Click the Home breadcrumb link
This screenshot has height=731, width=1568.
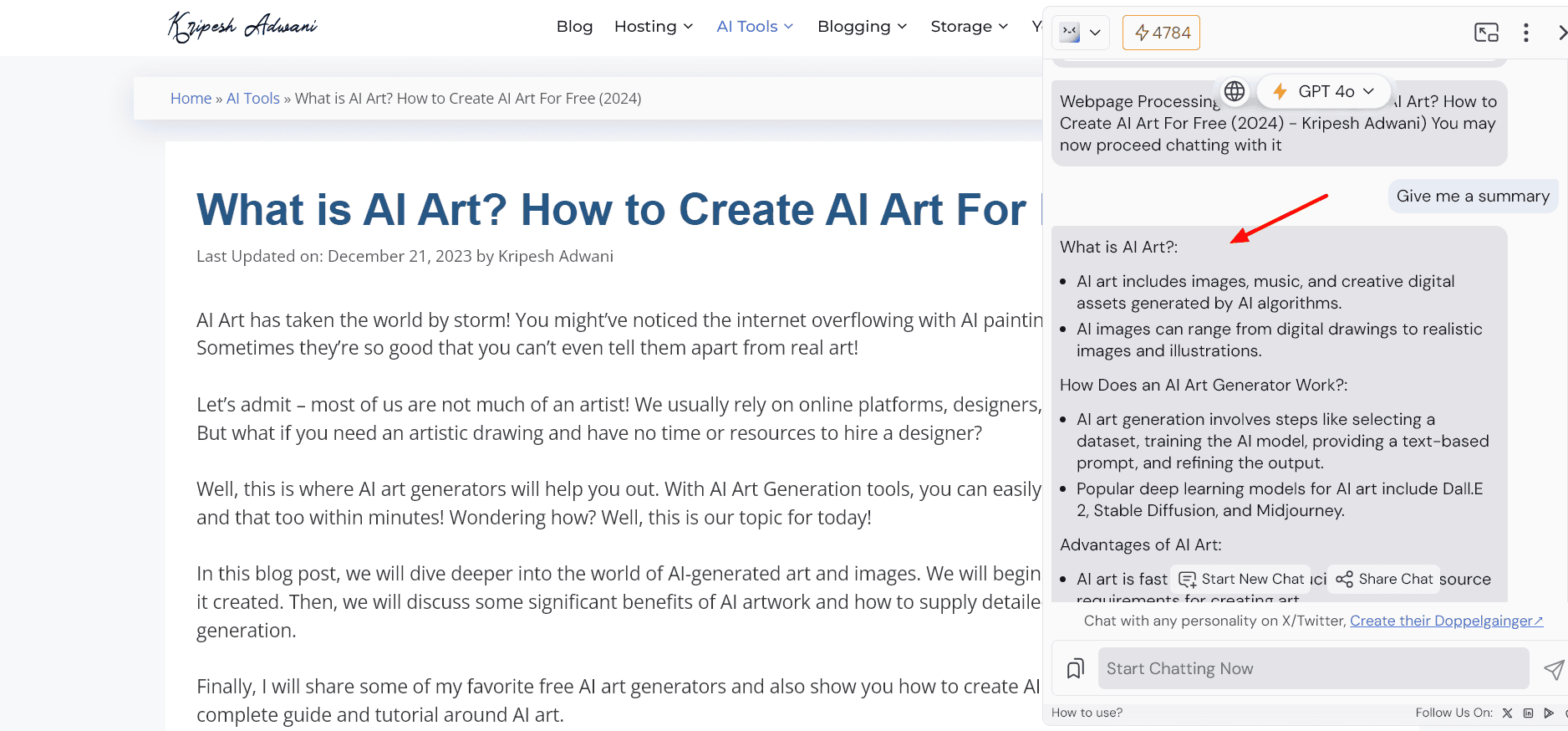click(x=191, y=99)
